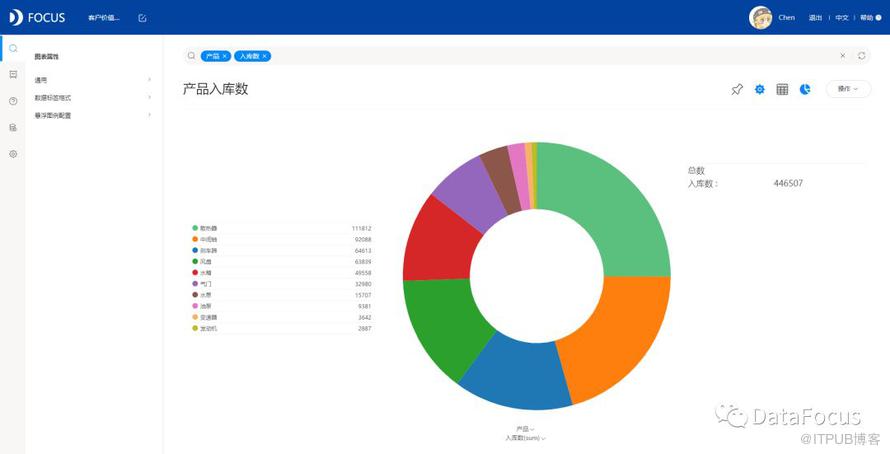Click the pink legend dot valued 9381

tap(195, 306)
